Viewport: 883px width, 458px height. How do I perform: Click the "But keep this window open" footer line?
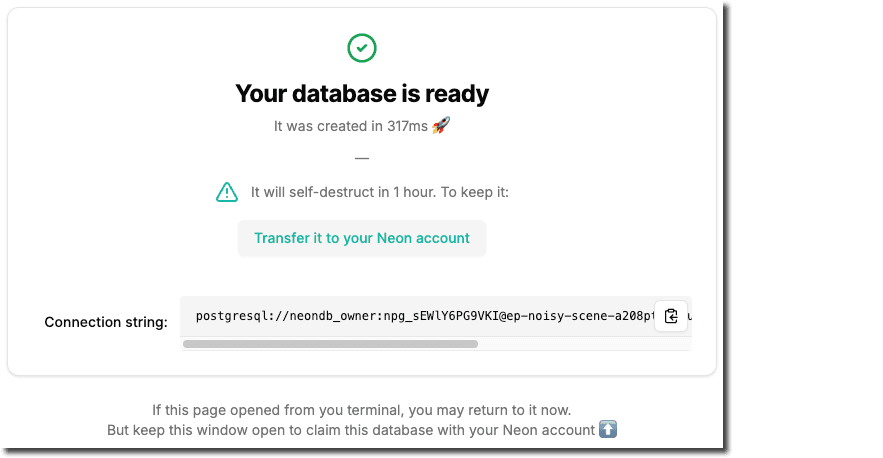pos(350,430)
